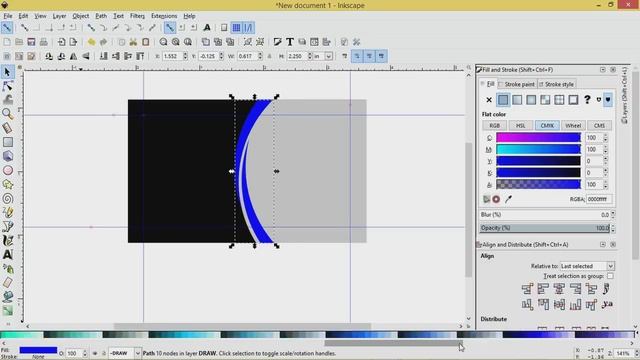
Task: Toggle Treat selection as group checkbox
Action: click(610, 276)
